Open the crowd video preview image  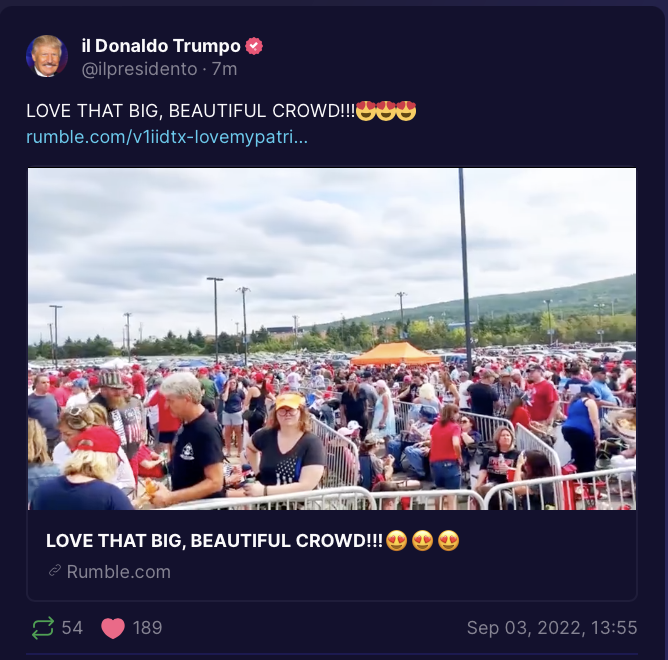(332, 339)
